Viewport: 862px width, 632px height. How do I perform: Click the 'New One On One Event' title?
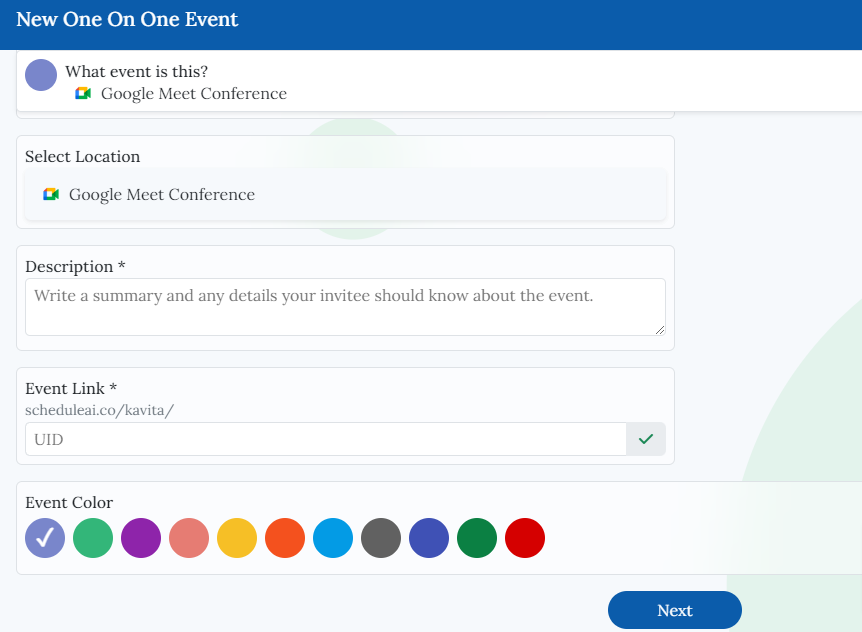[x=127, y=19]
